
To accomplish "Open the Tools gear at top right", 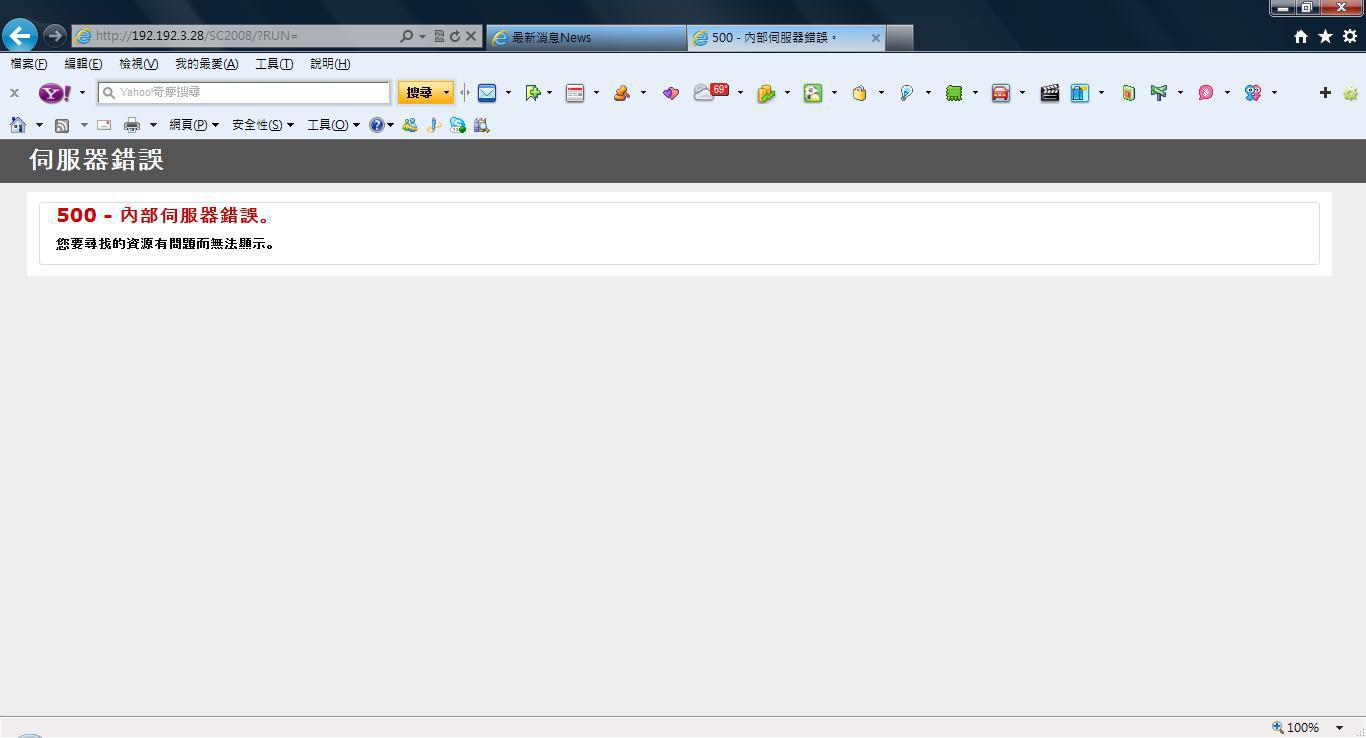I will [x=1350, y=36].
